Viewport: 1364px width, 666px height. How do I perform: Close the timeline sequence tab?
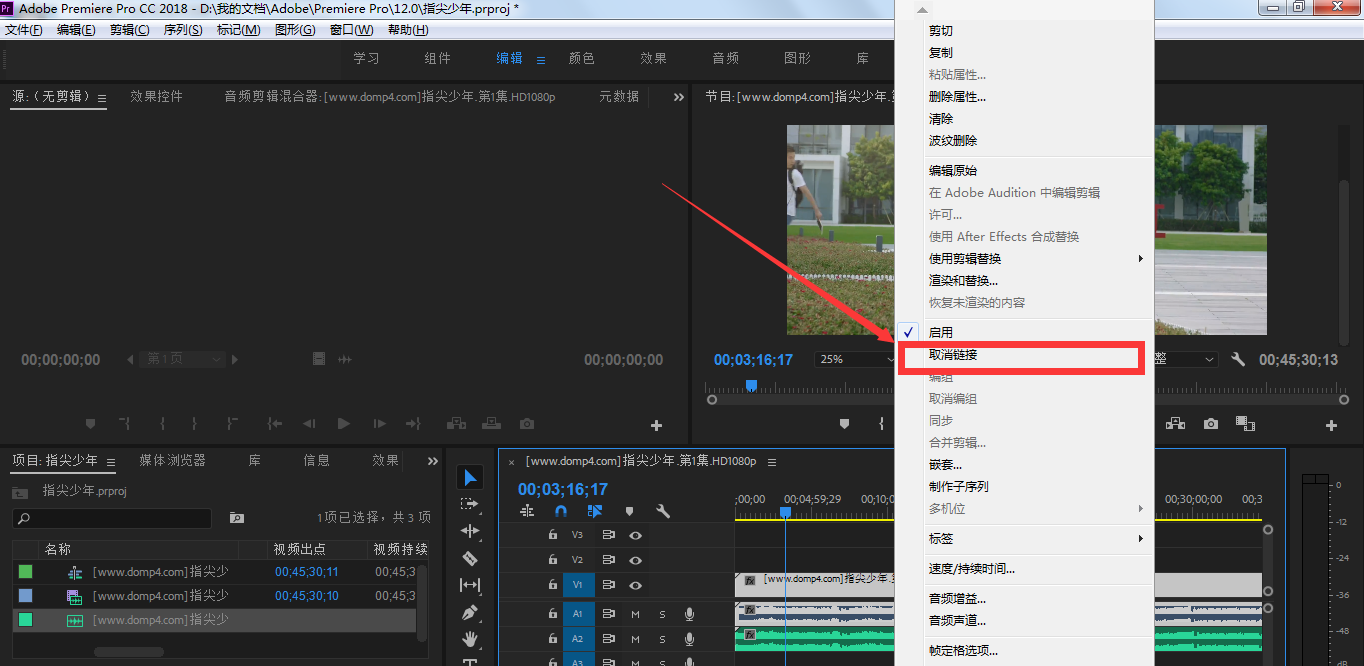click(512, 462)
